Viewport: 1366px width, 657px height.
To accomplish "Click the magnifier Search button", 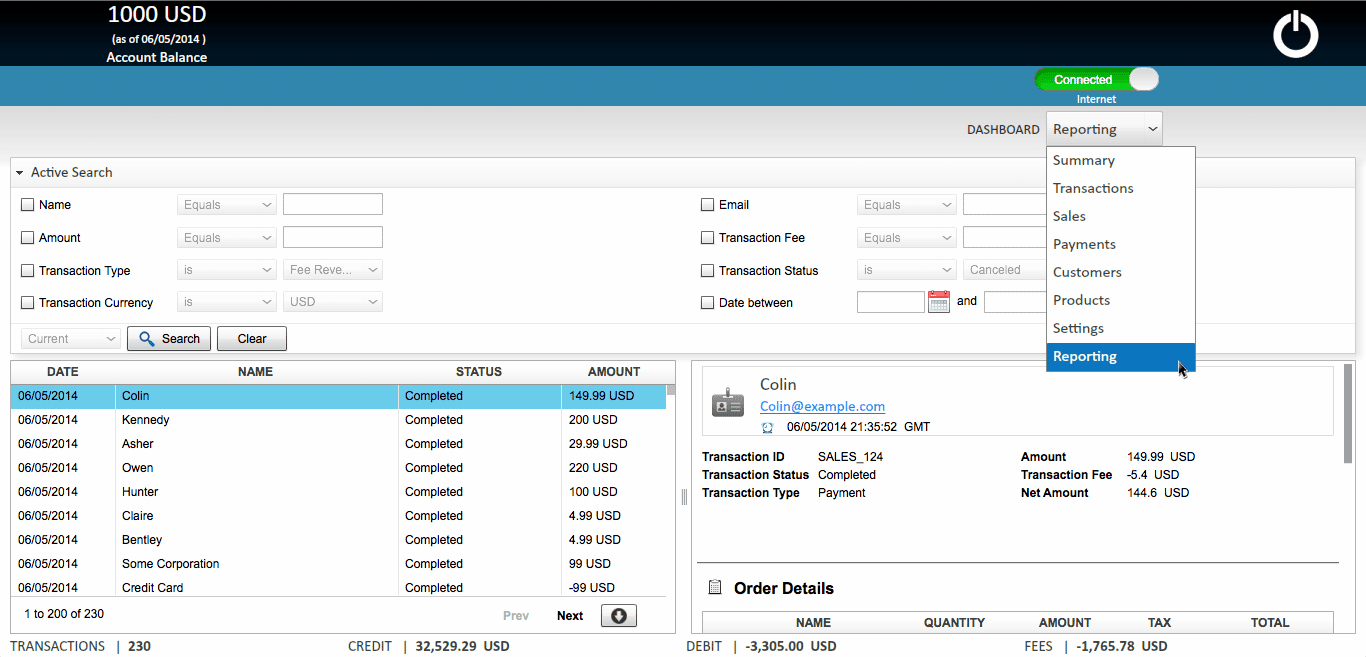I will tap(169, 339).
